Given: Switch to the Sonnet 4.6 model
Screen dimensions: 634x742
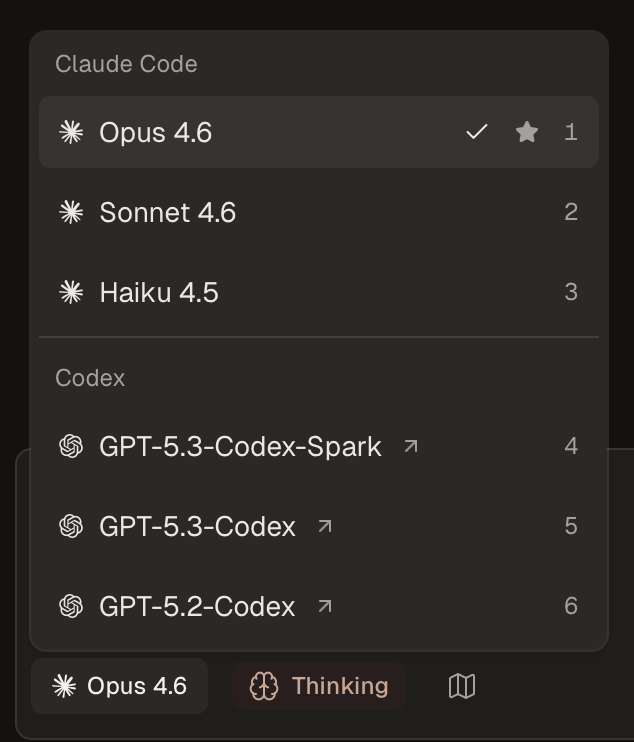Looking at the screenshot, I should [x=167, y=212].
